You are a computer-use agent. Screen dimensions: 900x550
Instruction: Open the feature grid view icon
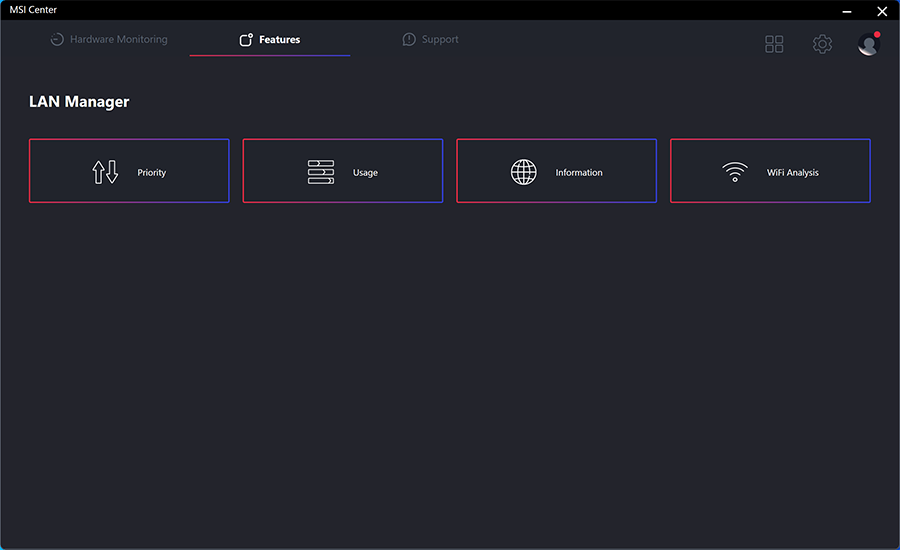(x=774, y=44)
